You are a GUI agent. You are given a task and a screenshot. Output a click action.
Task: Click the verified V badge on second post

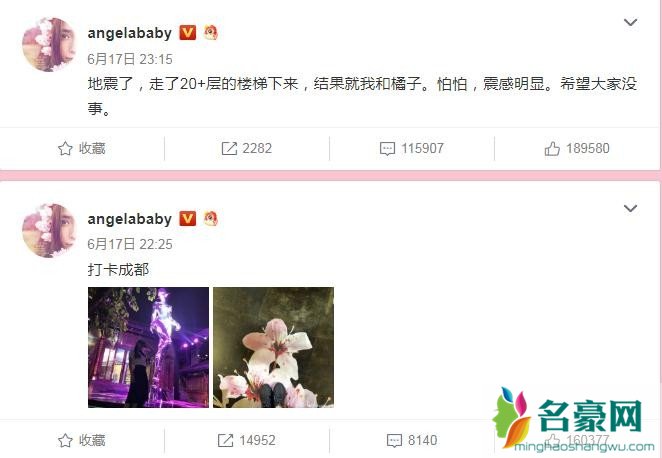click(188, 218)
